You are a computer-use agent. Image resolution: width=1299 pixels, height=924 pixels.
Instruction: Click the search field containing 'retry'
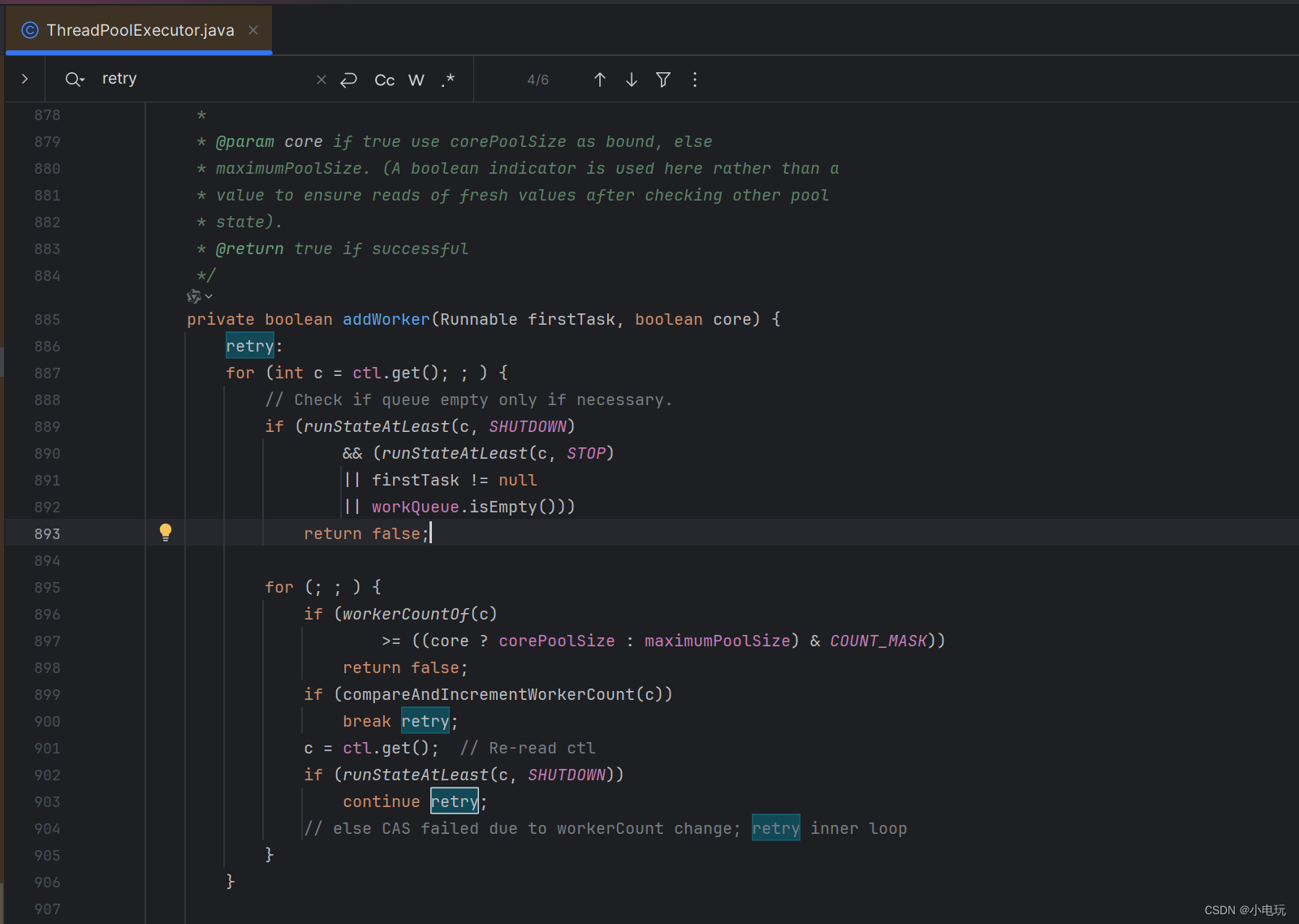pyautogui.click(x=203, y=79)
